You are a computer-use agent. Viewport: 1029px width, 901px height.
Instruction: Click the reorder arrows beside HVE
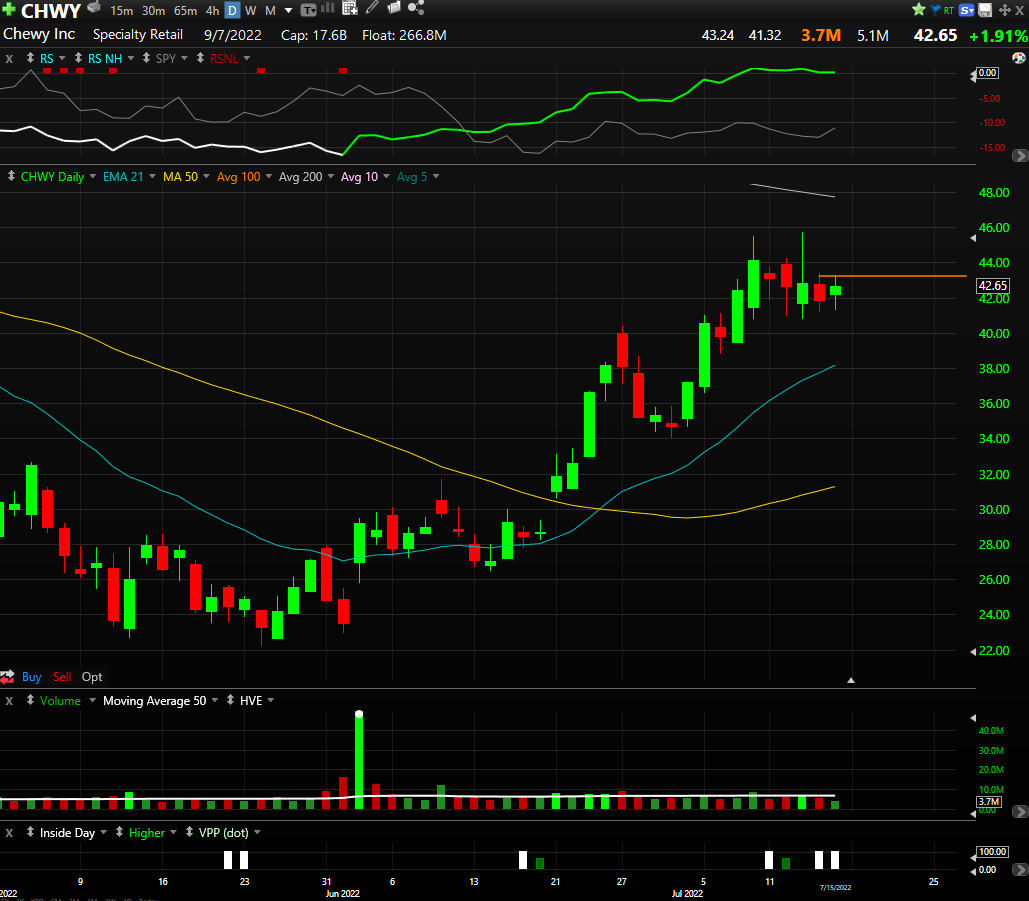click(230, 700)
